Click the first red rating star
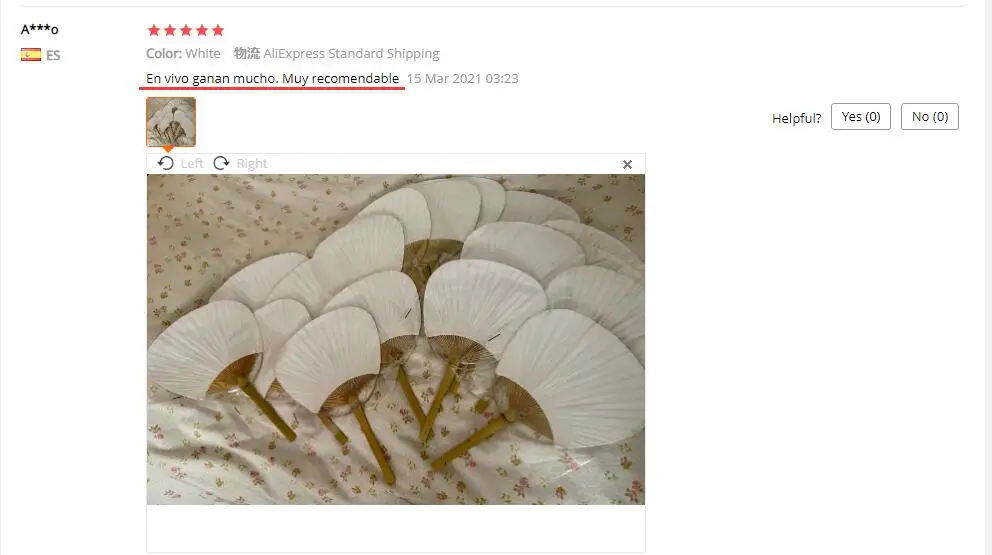This screenshot has height=555, width=992. coord(154,30)
